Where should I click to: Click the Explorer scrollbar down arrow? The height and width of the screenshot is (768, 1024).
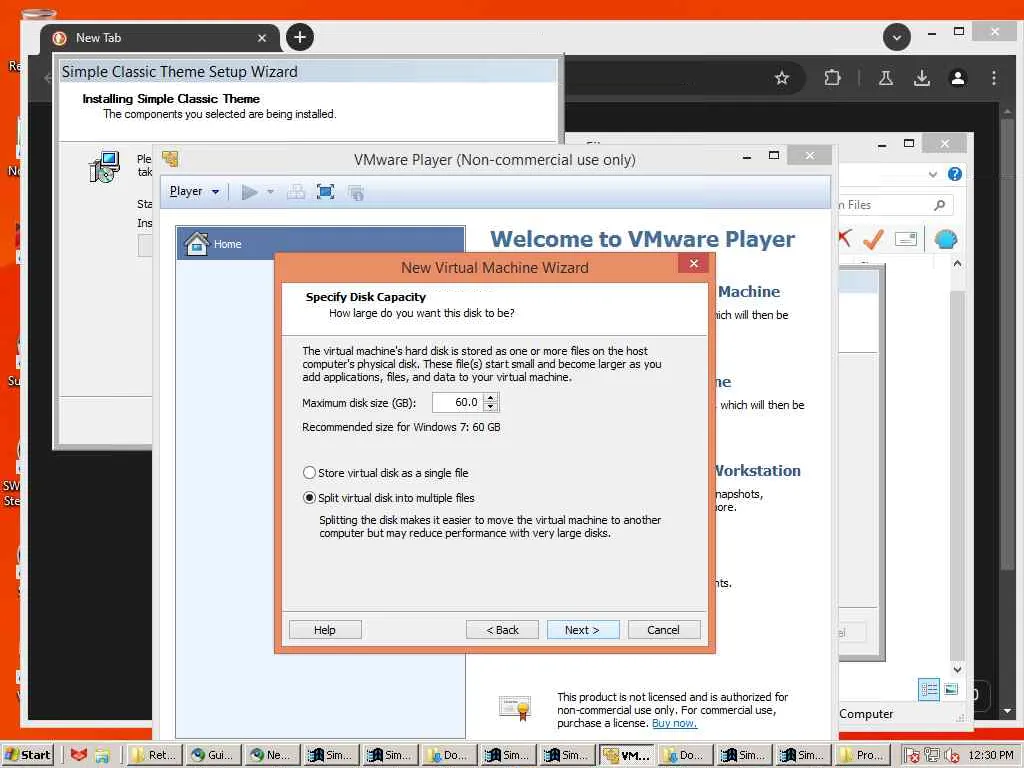(957, 669)
